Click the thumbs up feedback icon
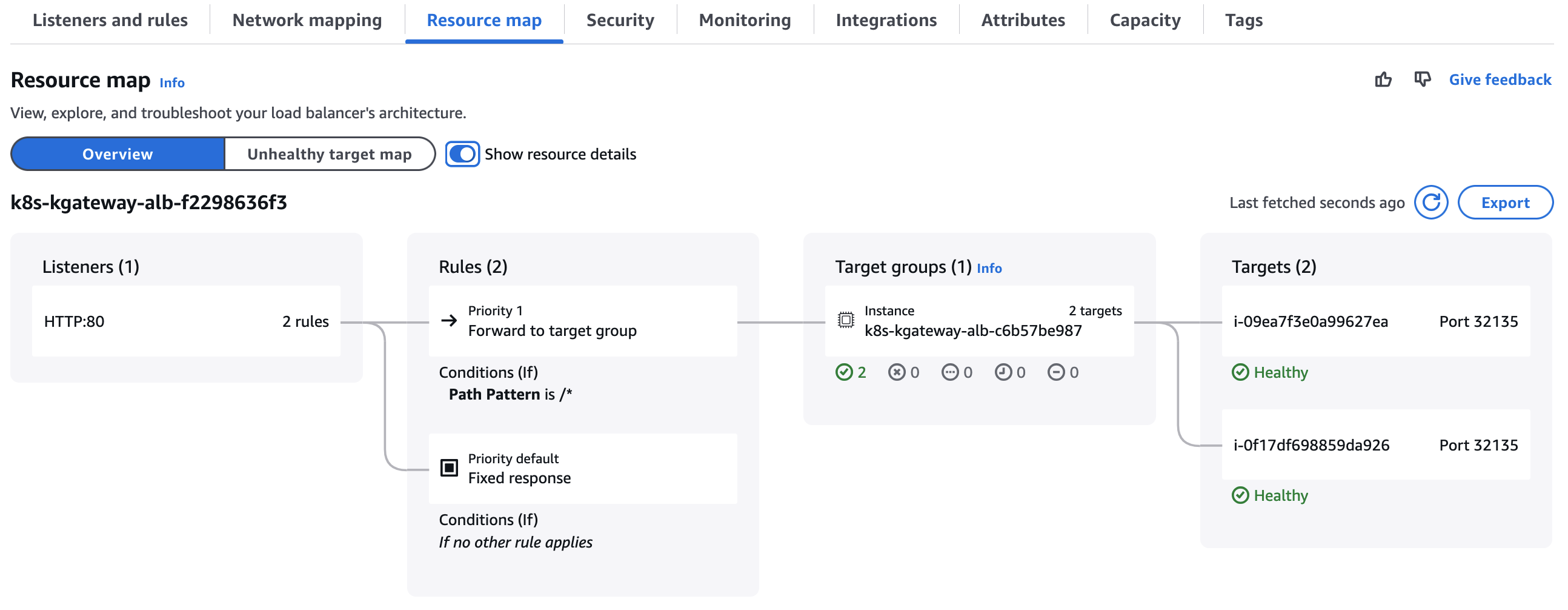 [1383, 80]
